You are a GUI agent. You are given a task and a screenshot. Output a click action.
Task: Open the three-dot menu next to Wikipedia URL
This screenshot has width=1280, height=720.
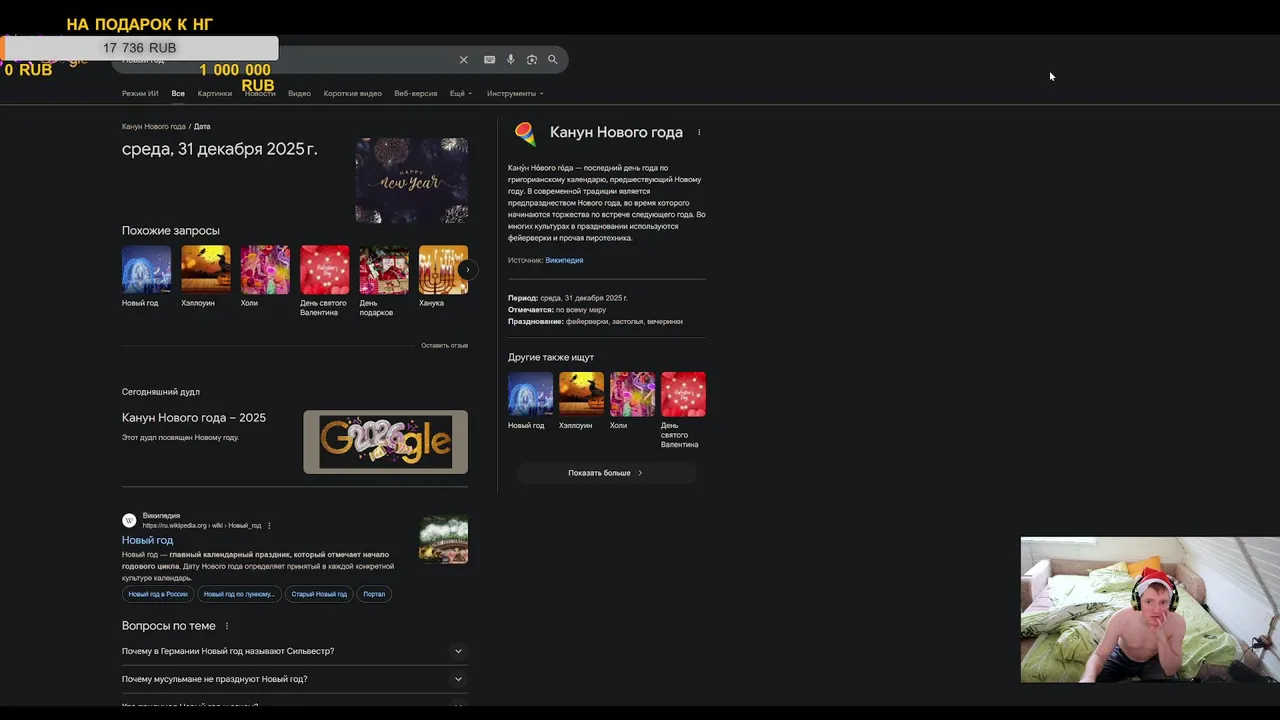[x=269, y=526]
